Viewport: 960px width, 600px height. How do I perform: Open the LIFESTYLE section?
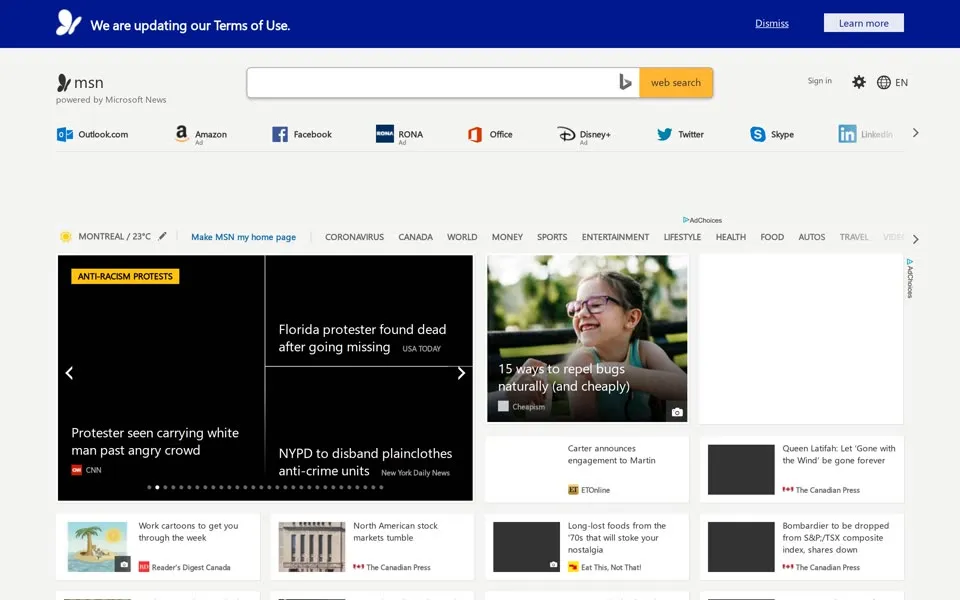tap(682, 237)
